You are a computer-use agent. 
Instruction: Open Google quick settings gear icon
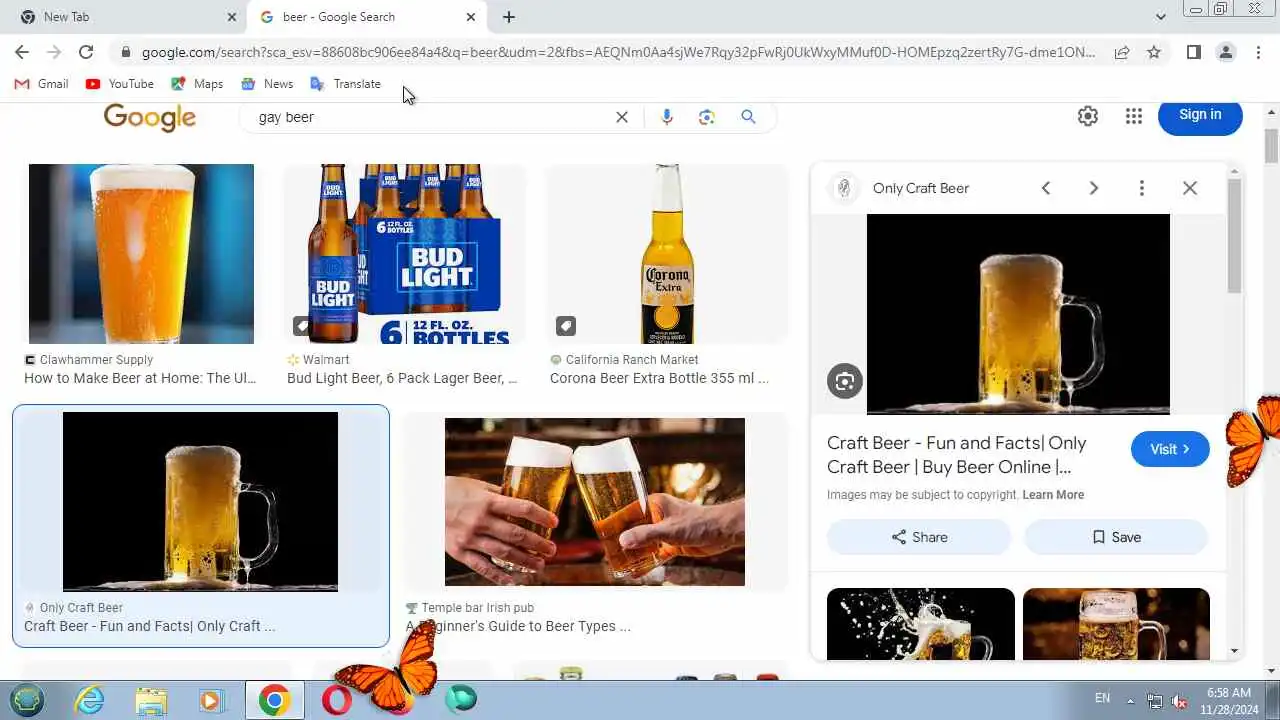click(x=1088, y=116)
